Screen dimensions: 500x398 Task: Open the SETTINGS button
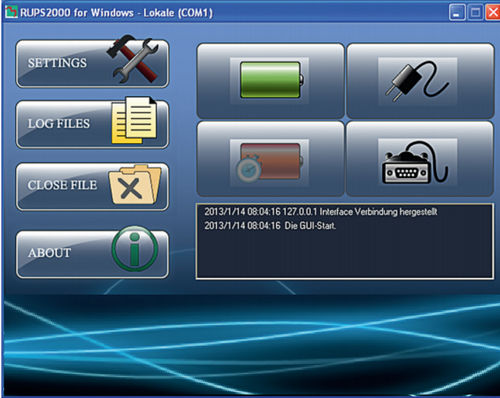pos(92,64)
